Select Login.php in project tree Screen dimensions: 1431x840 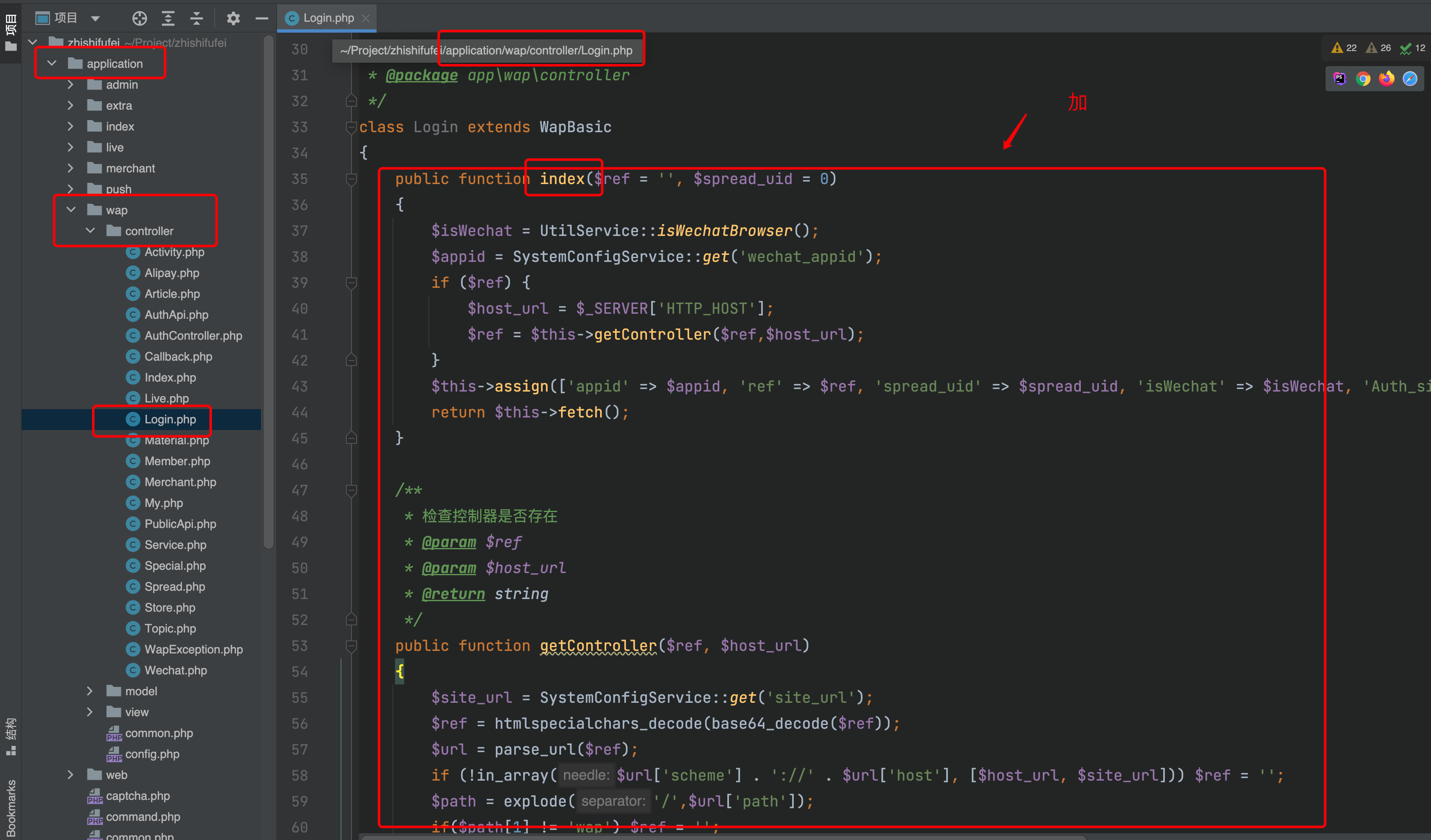161,420
